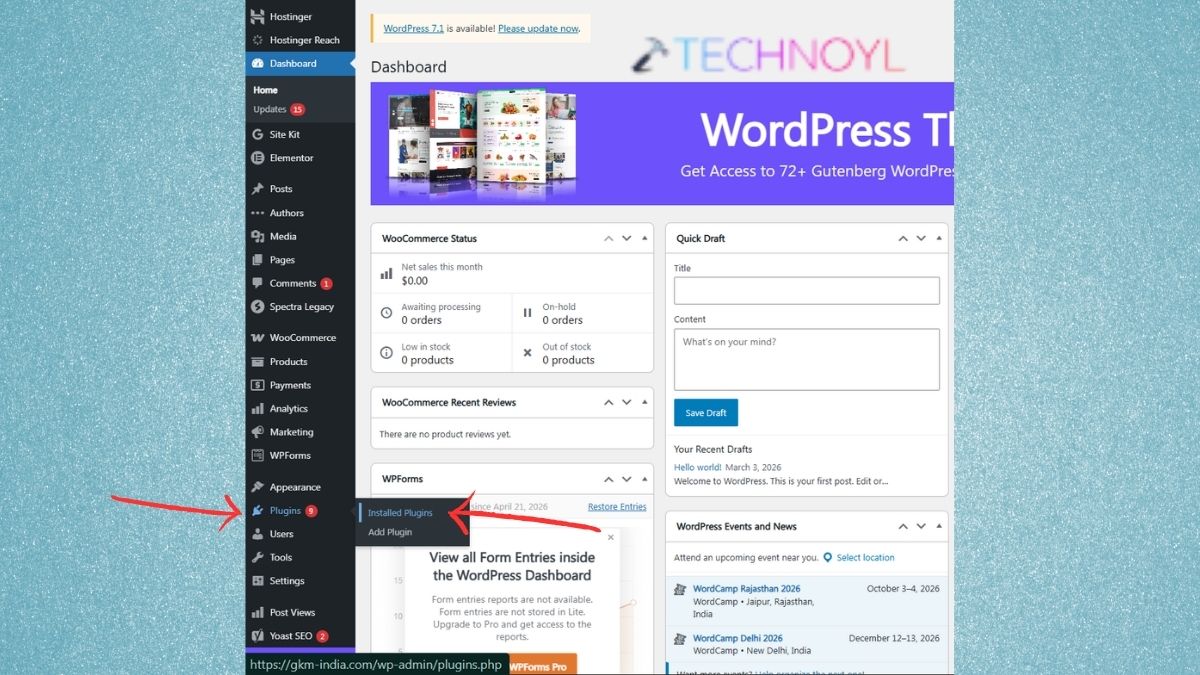This screenshot has height=675, width=1200.
Task: Collapse the WPForms widget
Action: pos(644,479)
